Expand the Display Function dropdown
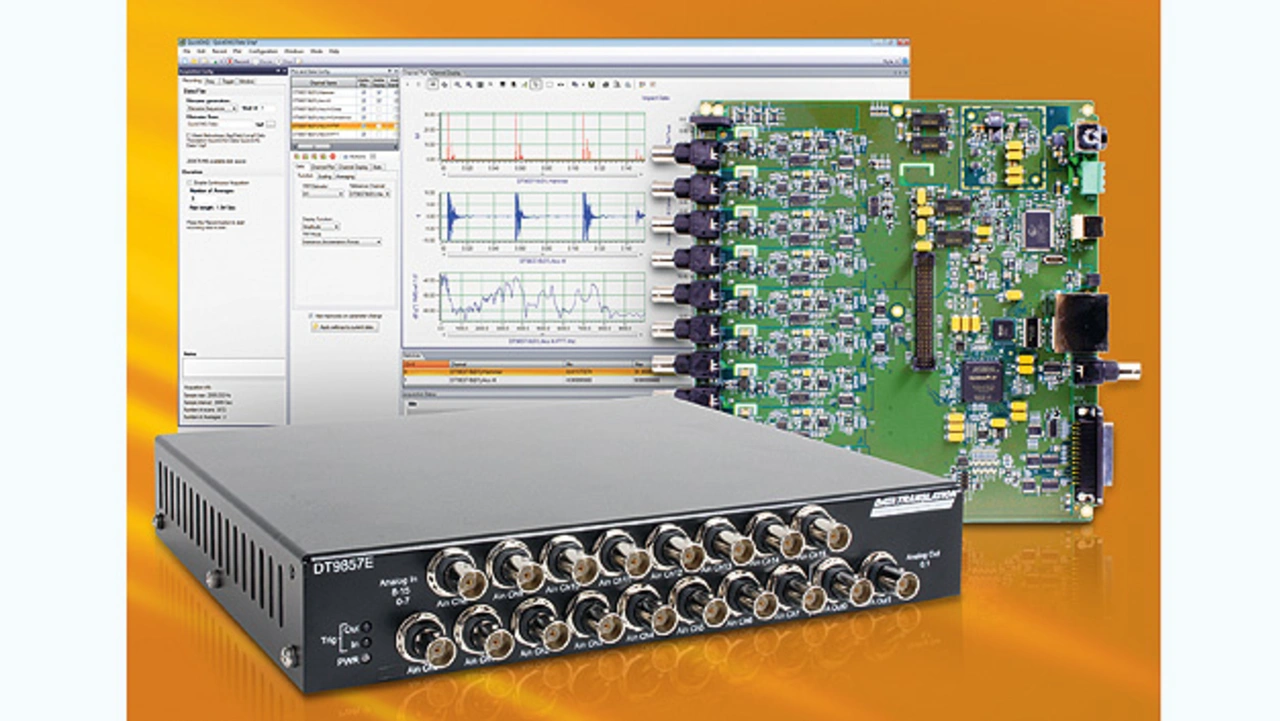 click(x=321, y=227)
